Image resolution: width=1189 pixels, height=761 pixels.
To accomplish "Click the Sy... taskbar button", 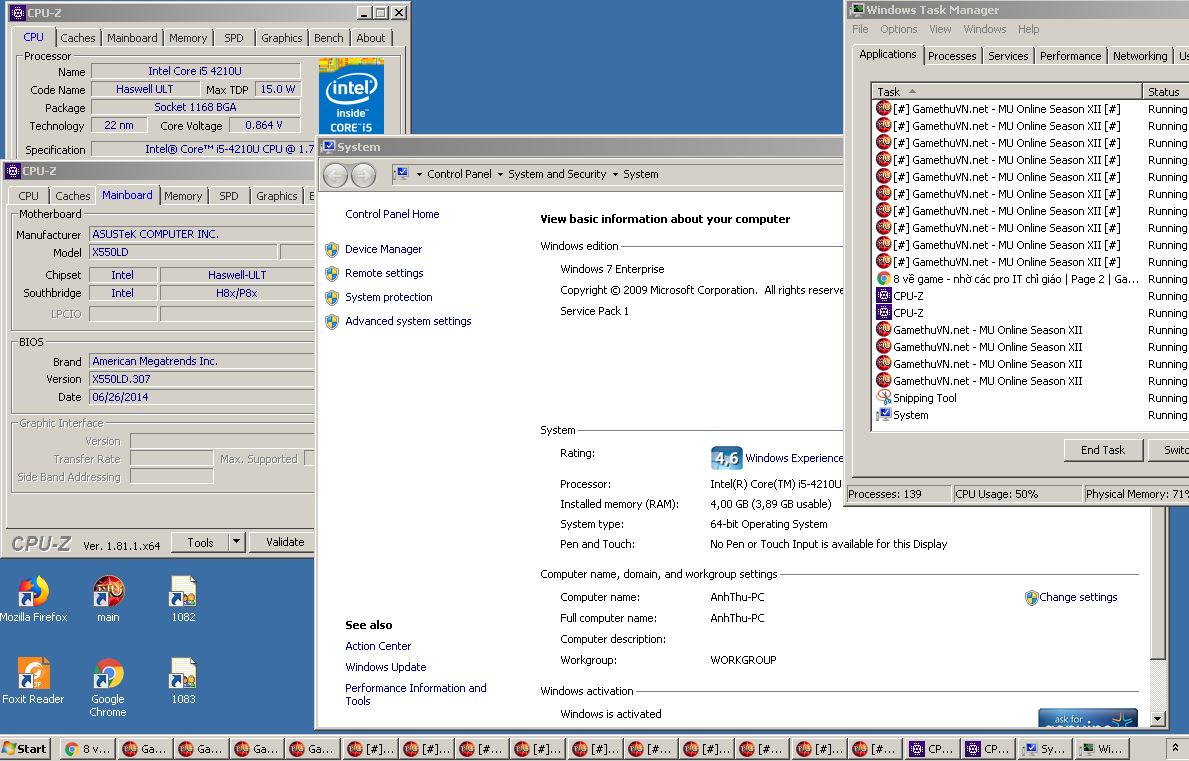I will point(1043,749).
